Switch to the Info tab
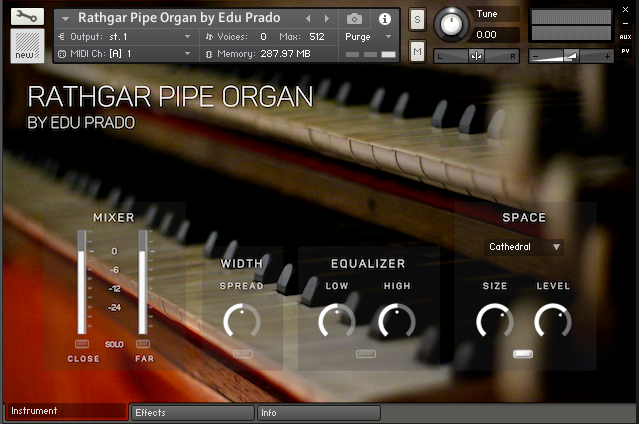 [x=318, y=412]
